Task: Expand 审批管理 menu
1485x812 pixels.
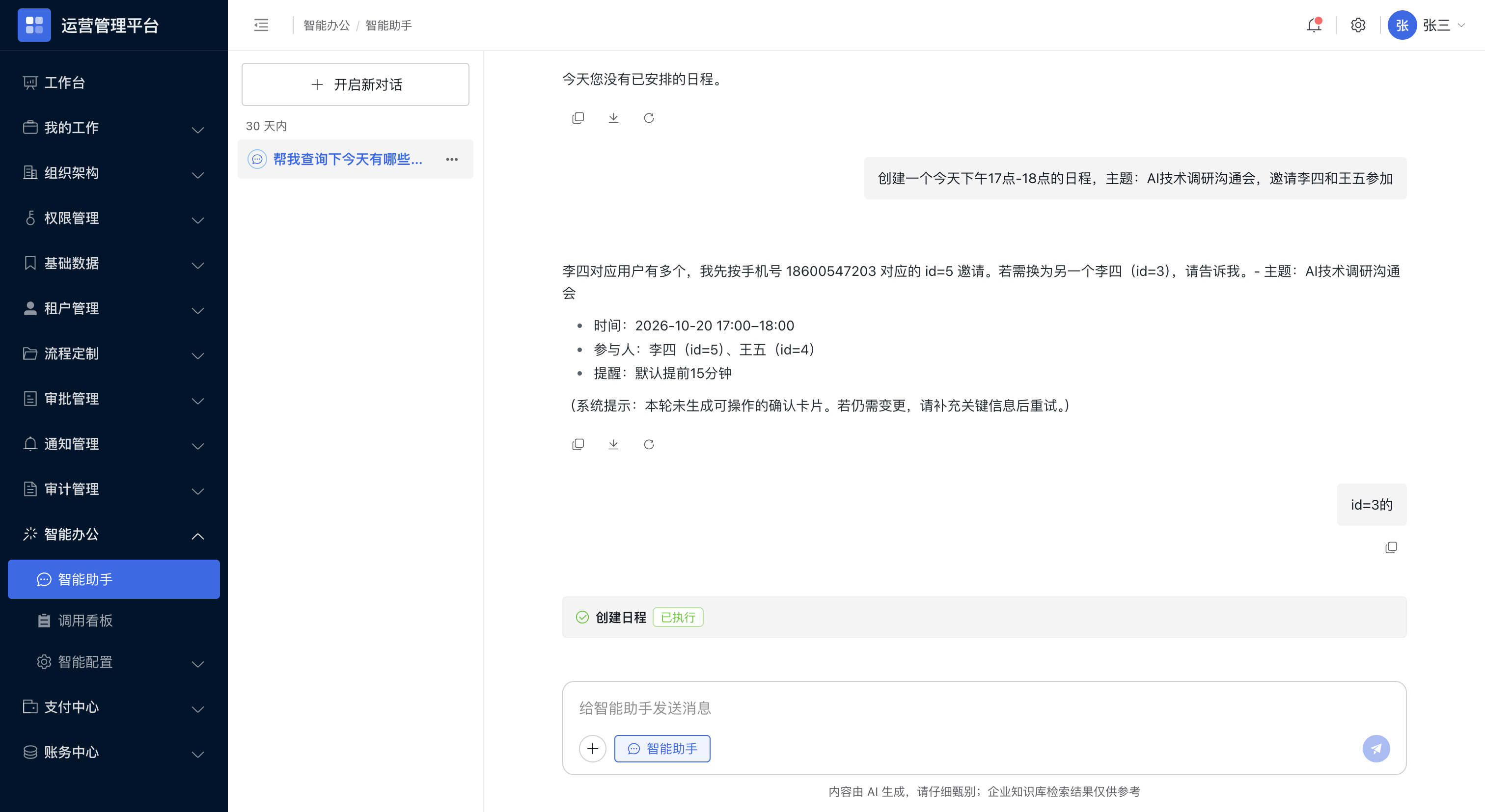Action: pyautogui.click(x=113, y=399)
